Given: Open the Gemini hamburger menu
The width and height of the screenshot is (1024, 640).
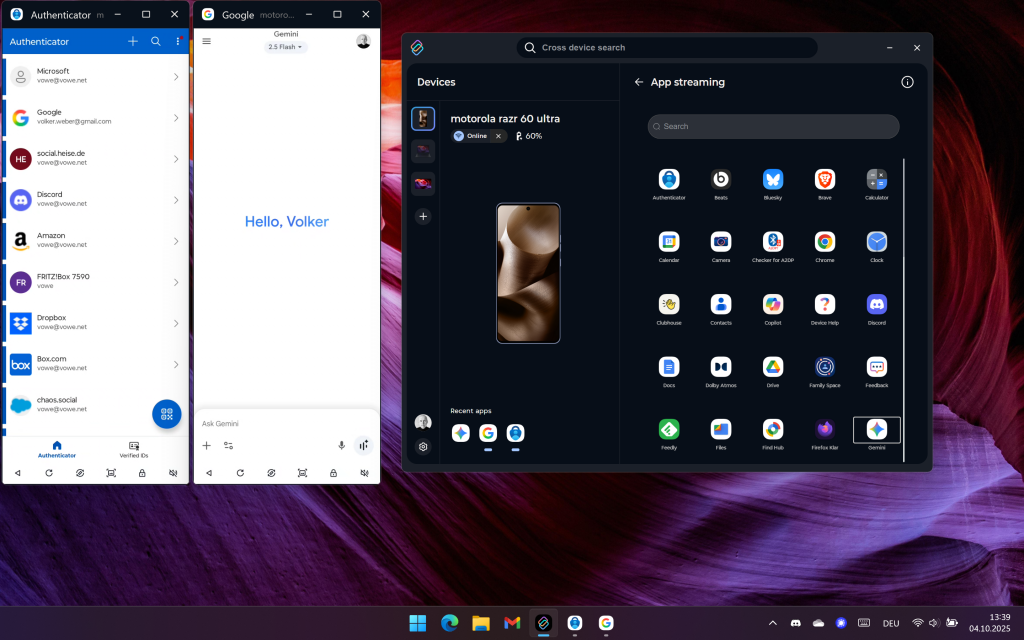Looking at the screenshot, I should point(207,41).
